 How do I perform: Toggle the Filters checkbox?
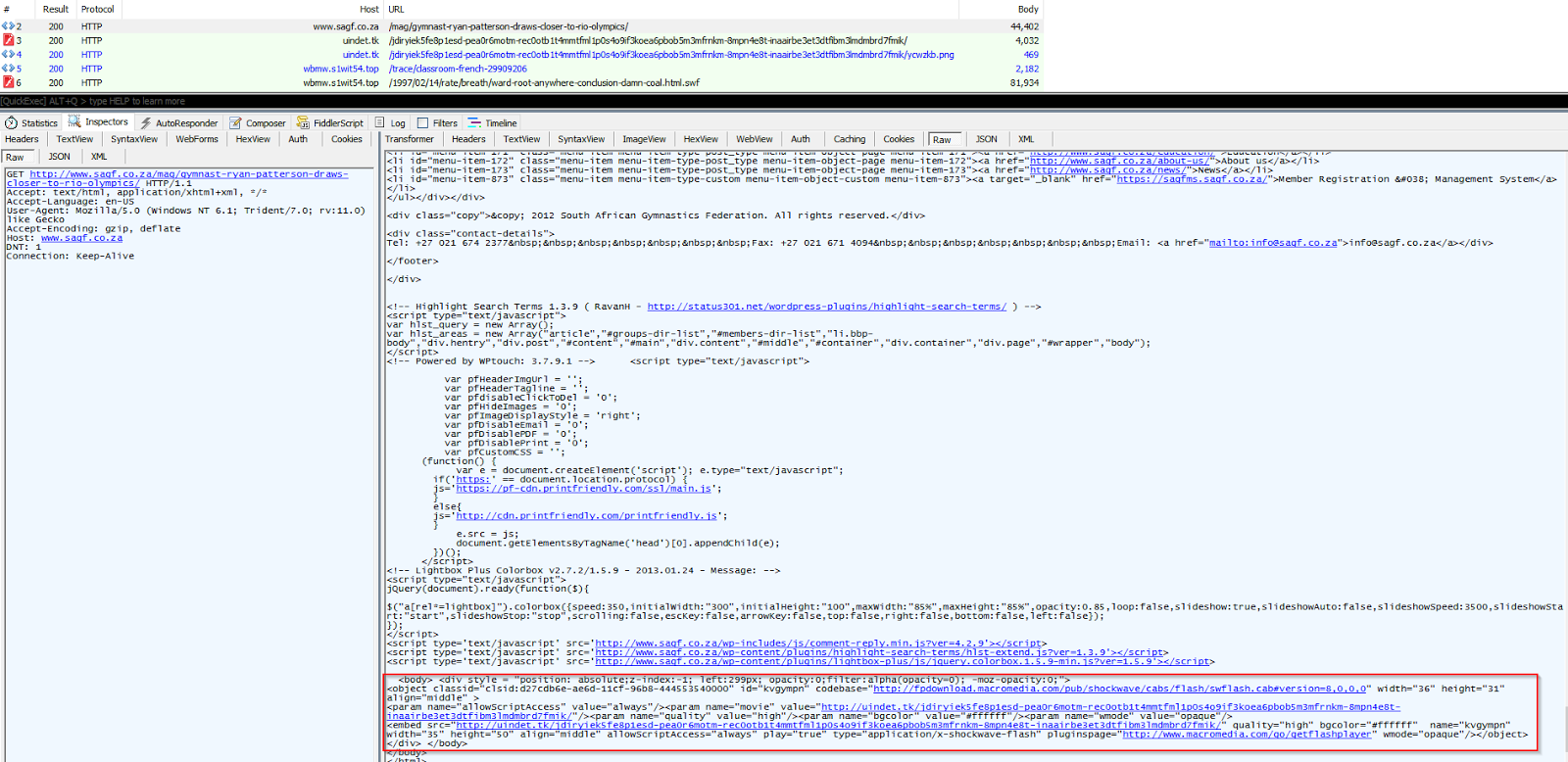[x=423, y=123]
